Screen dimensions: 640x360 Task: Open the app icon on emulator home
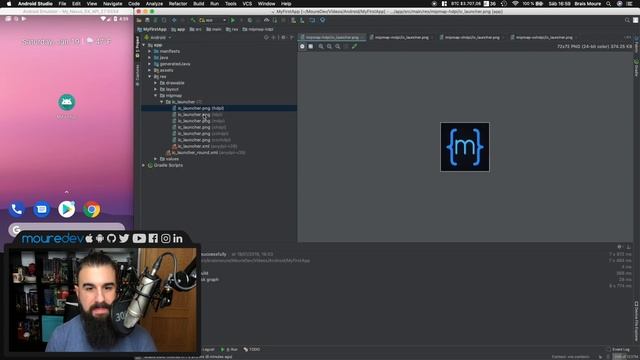click(x=67, y=102)
